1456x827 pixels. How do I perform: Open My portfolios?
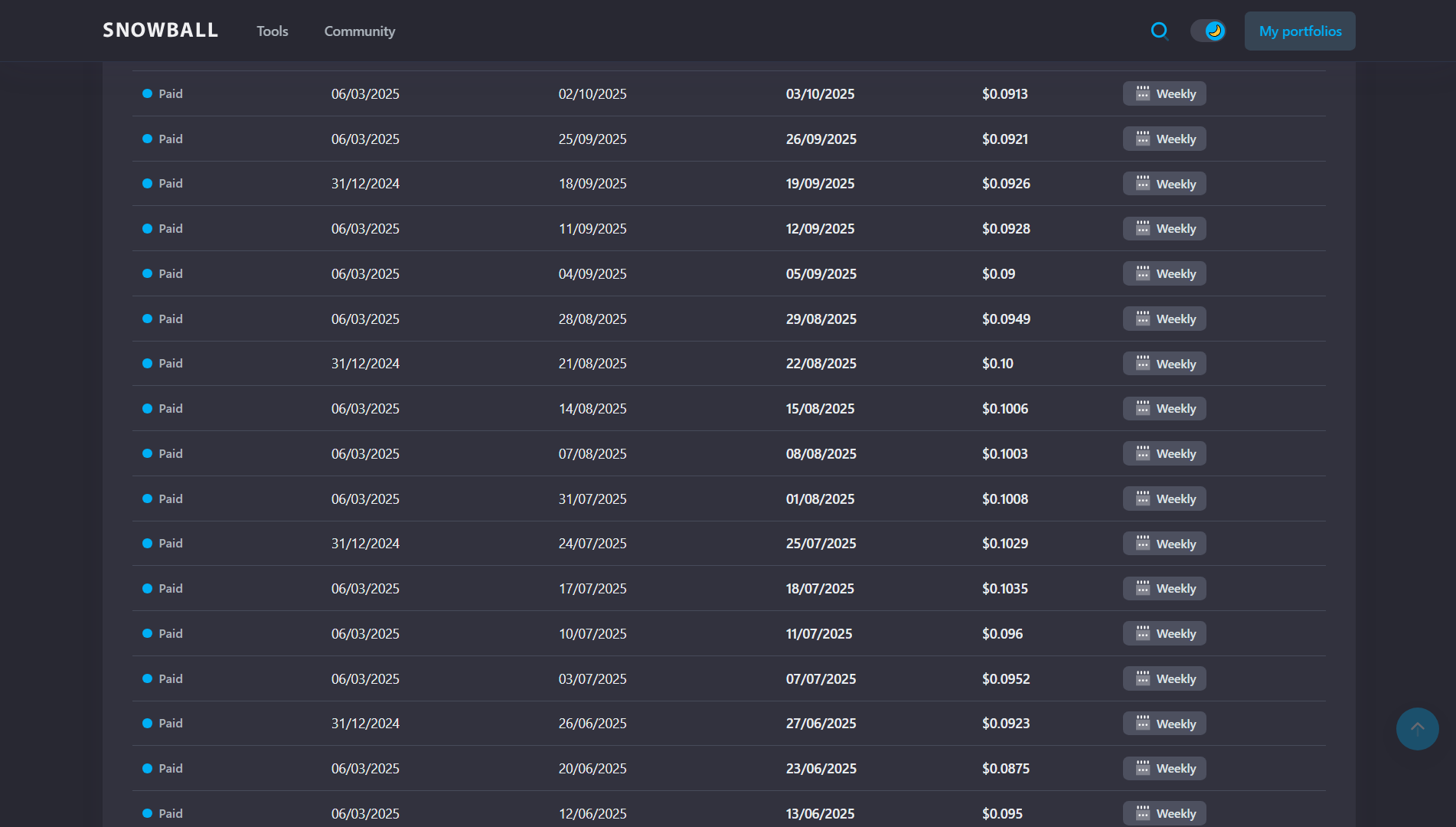coord(1299,31)
